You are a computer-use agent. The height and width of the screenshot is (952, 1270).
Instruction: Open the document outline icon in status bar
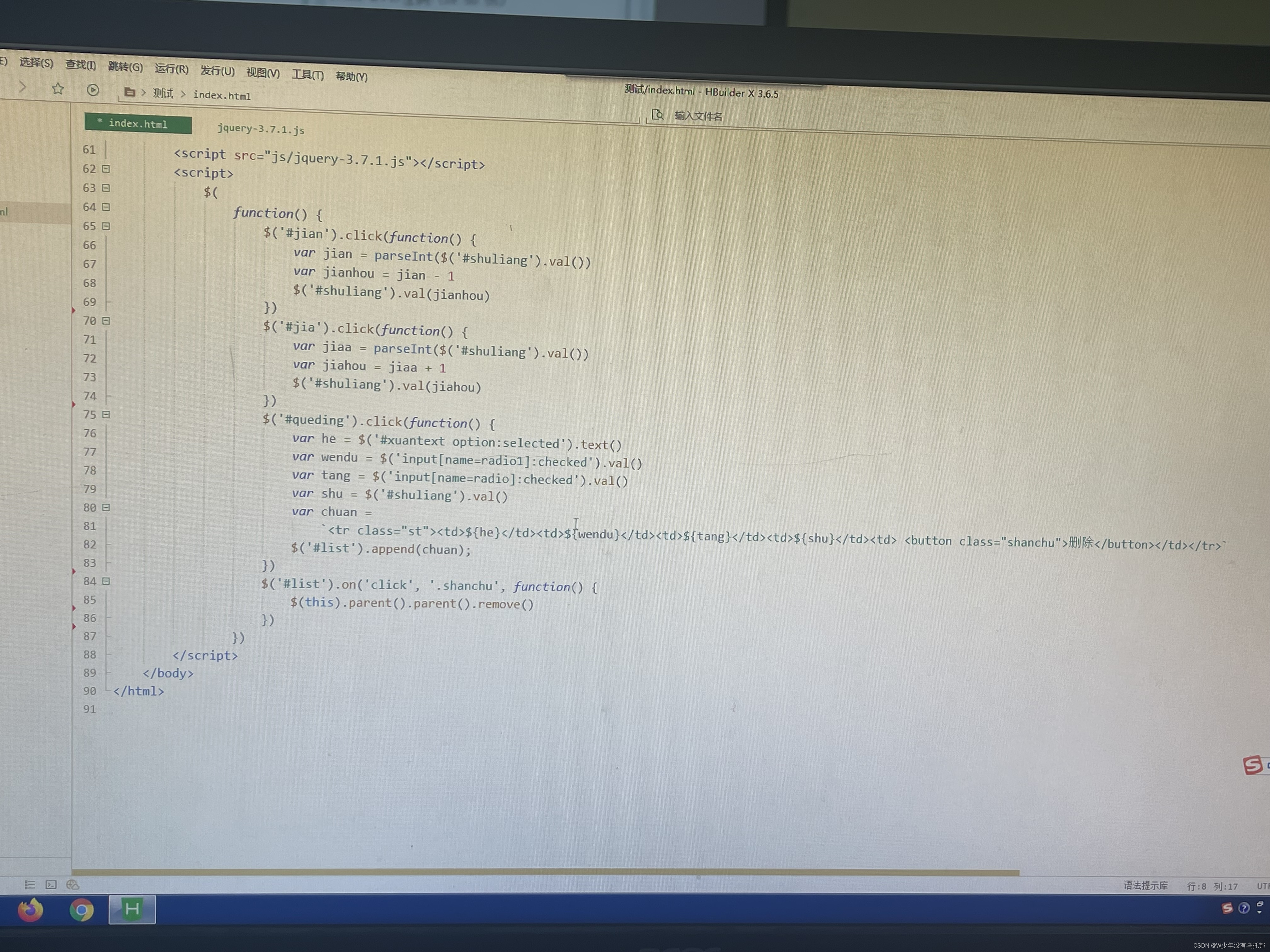coord(29,884)
